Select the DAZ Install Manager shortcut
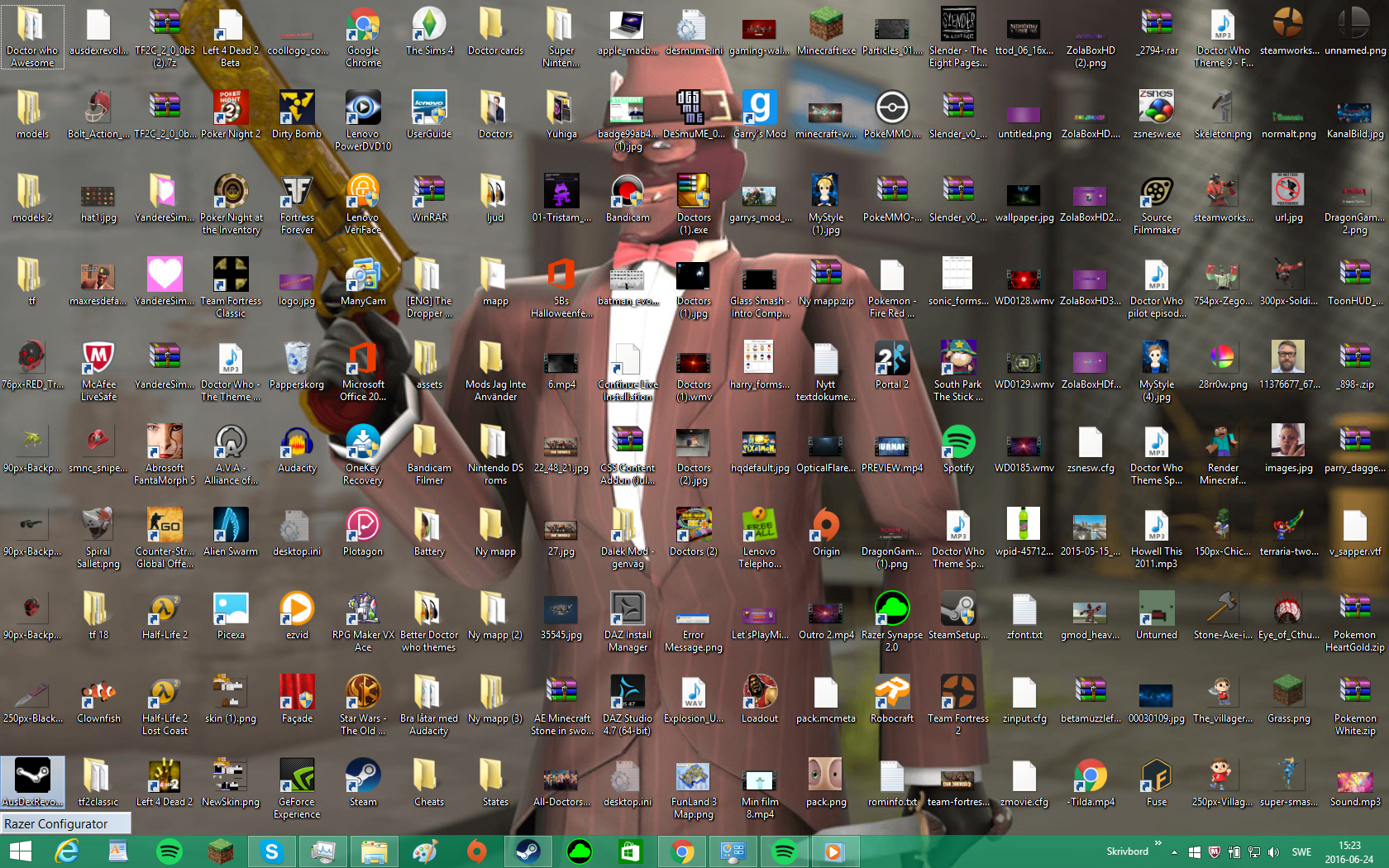This screenshot has height=868, width=1389. (x=628, y=622)
